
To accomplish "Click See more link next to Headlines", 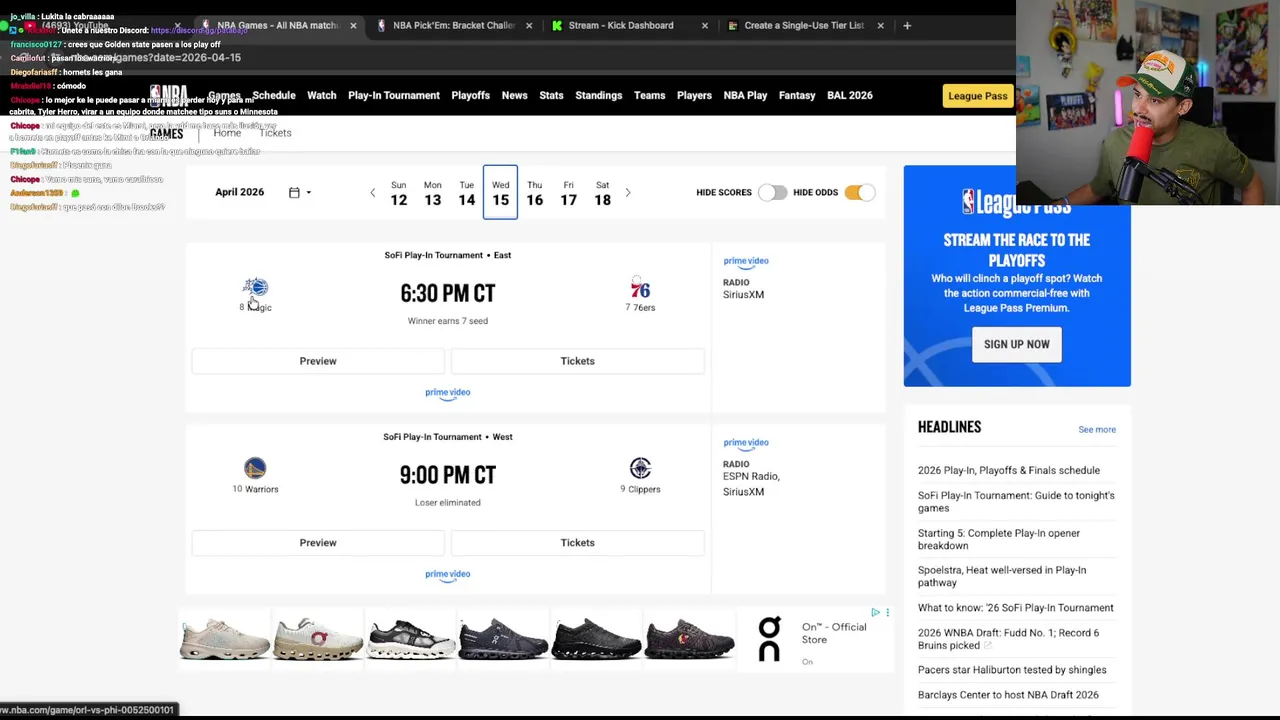I will point(1097,430).
